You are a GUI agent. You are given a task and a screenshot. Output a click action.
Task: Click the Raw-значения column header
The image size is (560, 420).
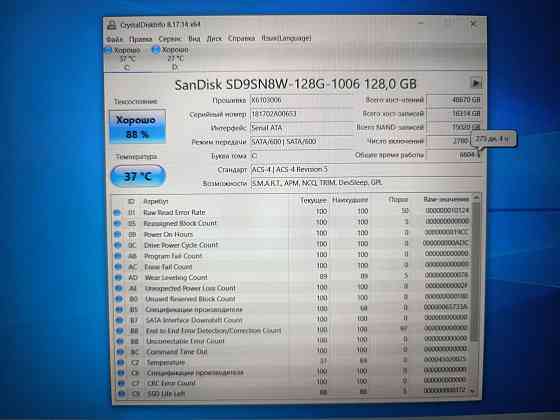point(446,199)
